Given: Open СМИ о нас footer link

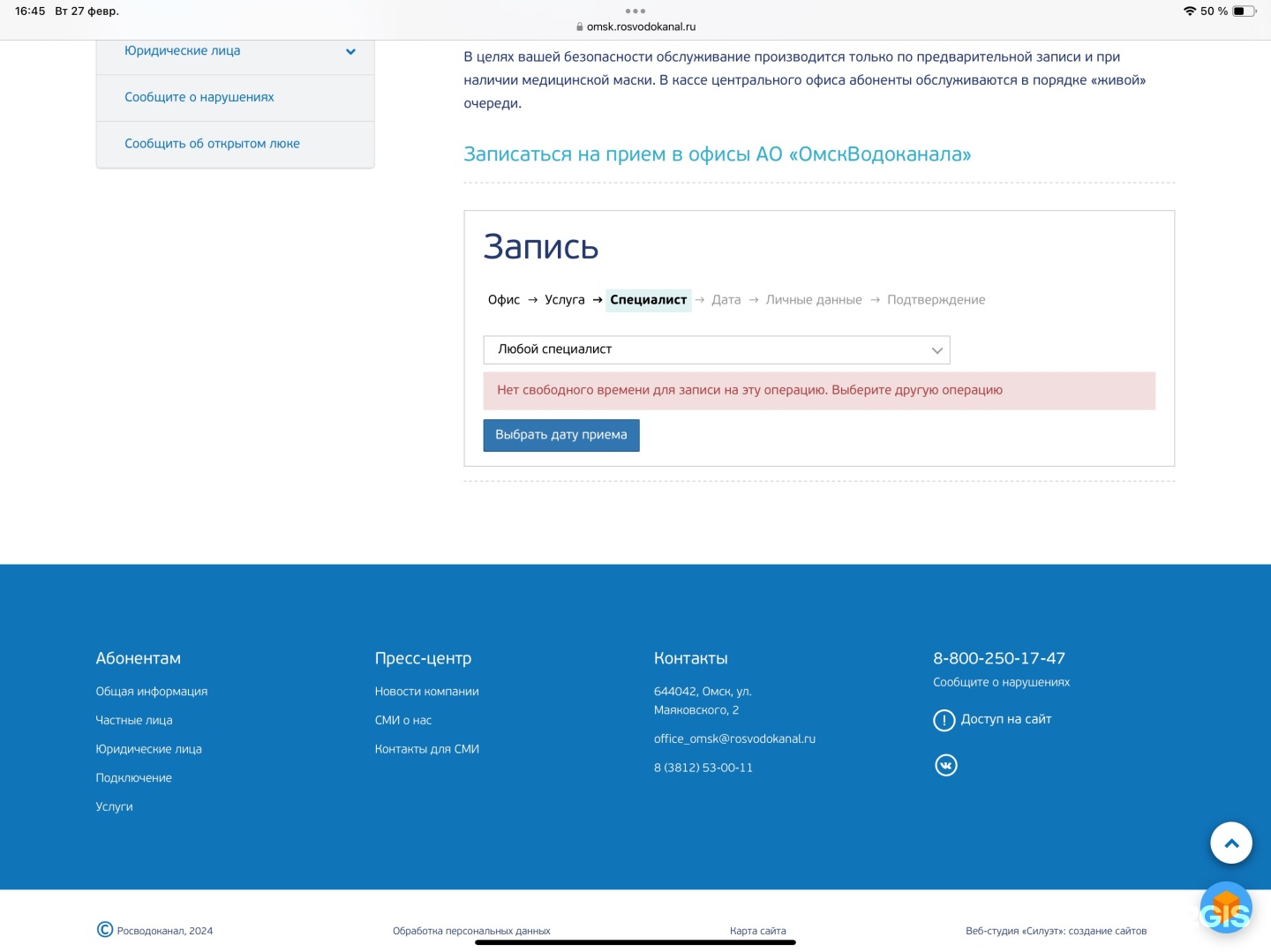Looking at the screenshot, I should click(403, 721).
